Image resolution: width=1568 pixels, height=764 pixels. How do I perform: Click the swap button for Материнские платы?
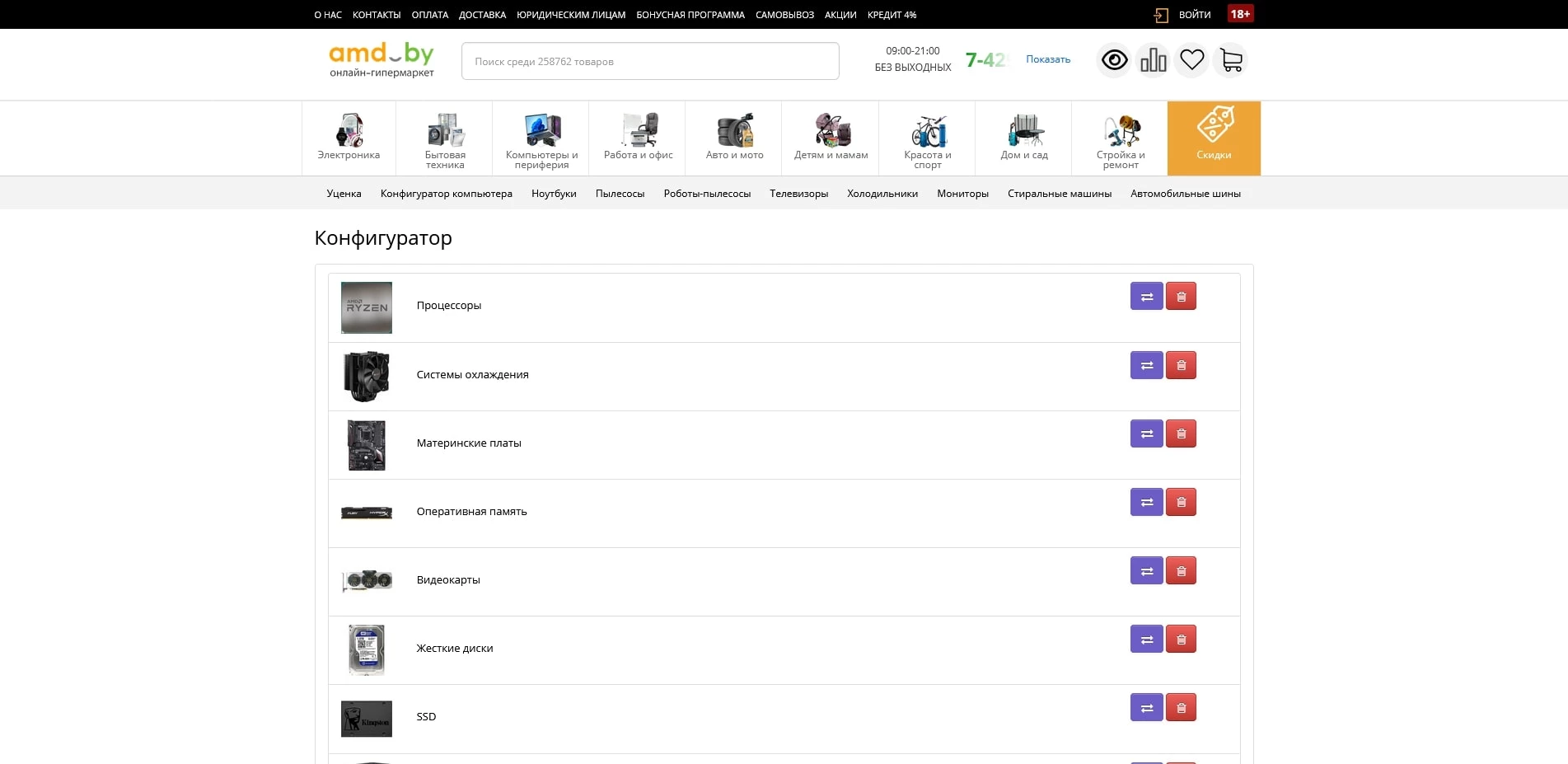[1146, 434]
